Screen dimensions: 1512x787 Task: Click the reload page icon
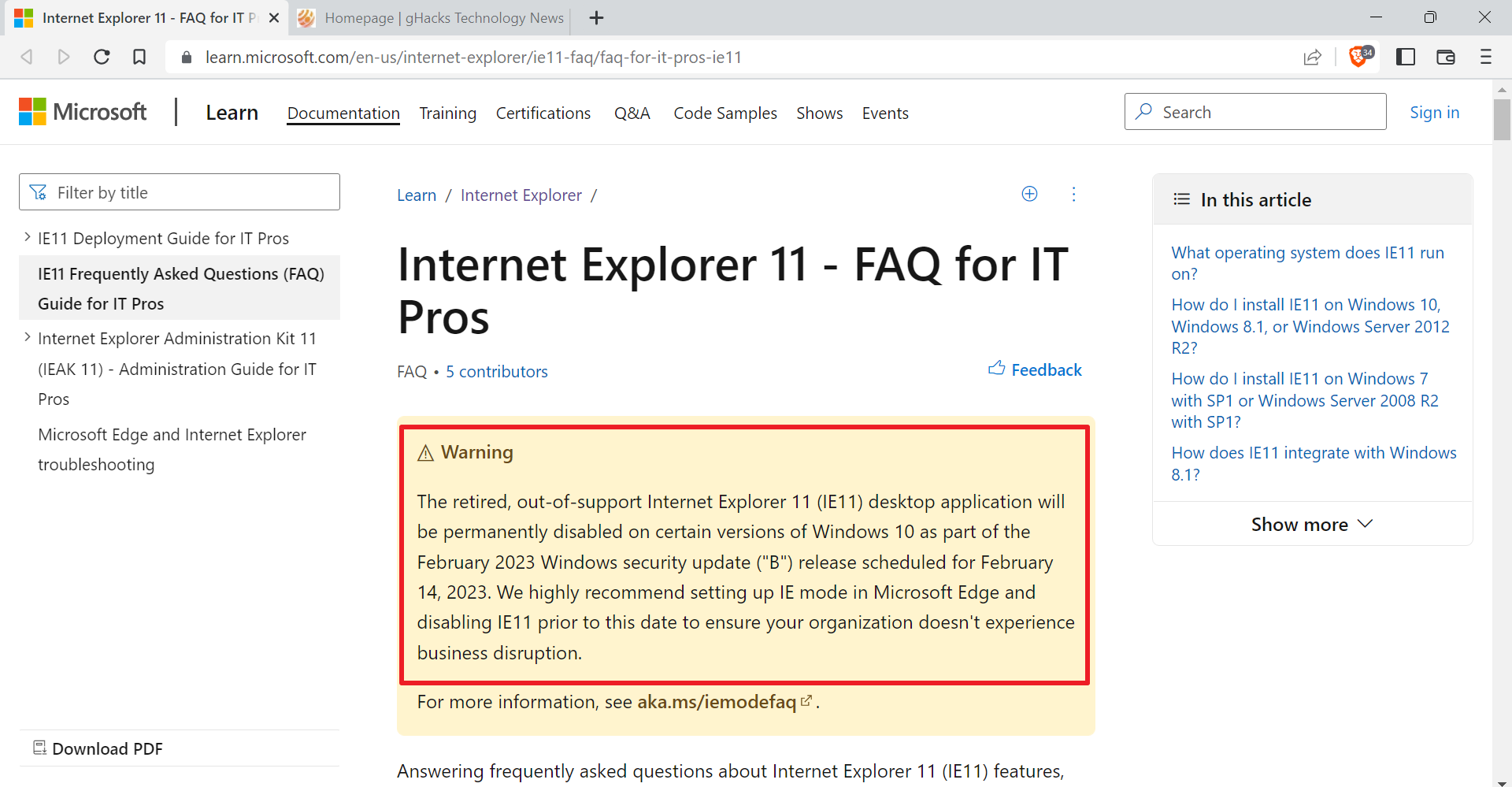[102, 57]
